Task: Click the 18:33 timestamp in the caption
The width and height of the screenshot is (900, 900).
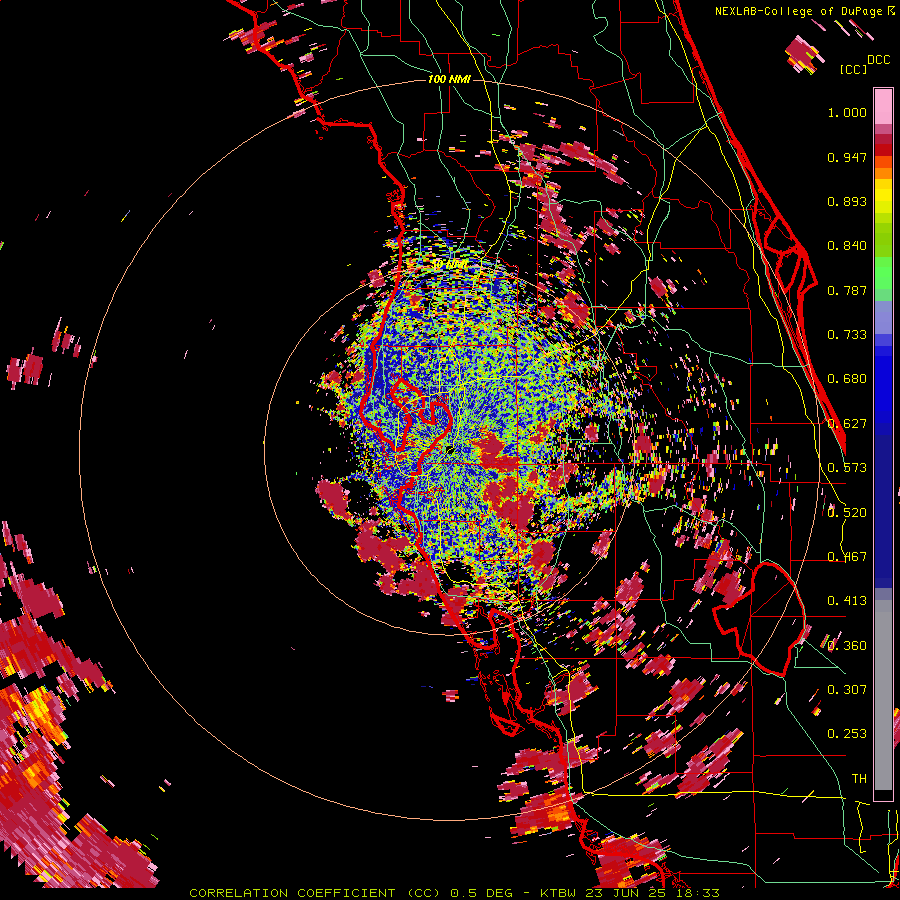Action: click(699, 893)
